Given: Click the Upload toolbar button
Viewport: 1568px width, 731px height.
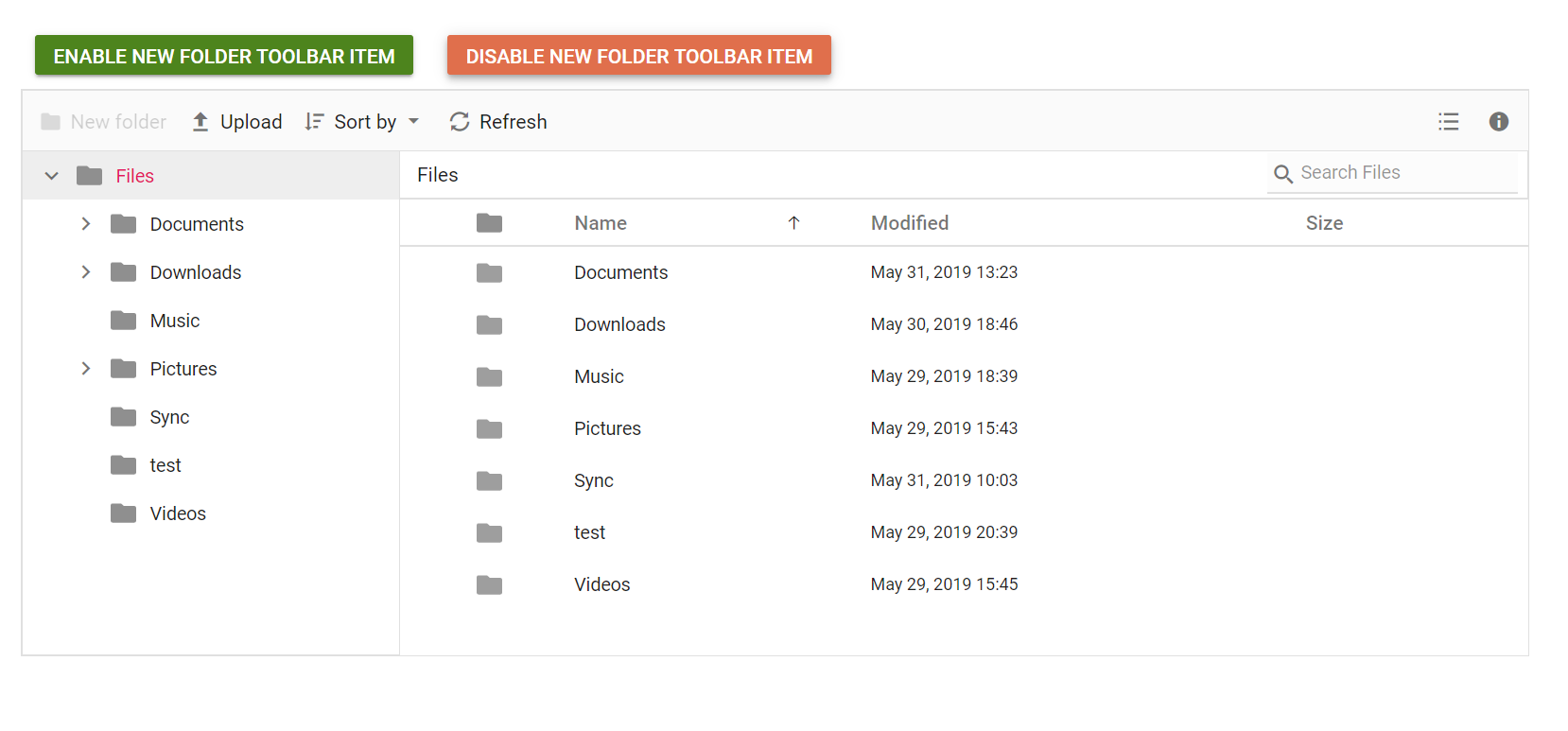Looking at the screenshot, I should pos(237,122).
